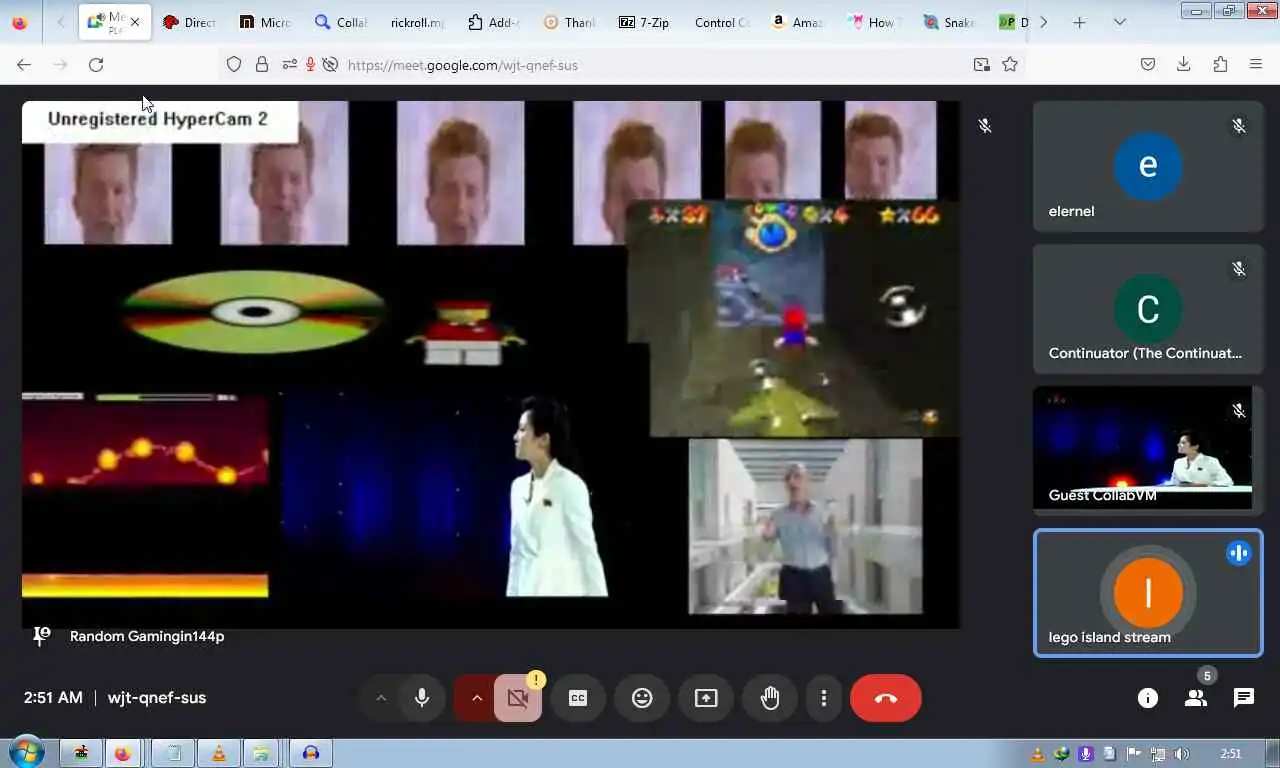Click the volume speaker tray icon
Screen dimensions: 1280x768
pos(1182,754)
